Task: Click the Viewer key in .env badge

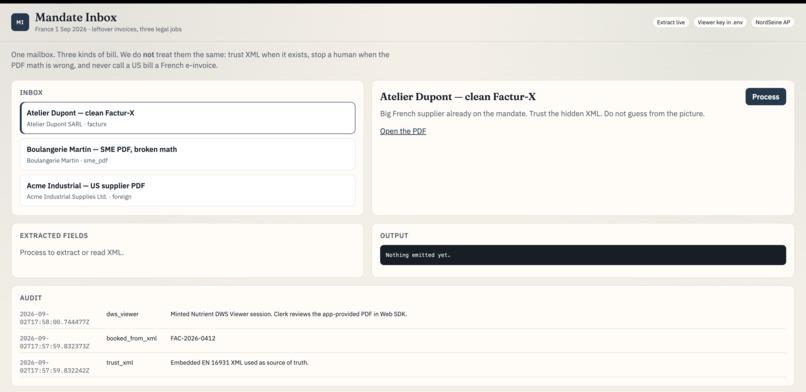Action: pos(720,22)
